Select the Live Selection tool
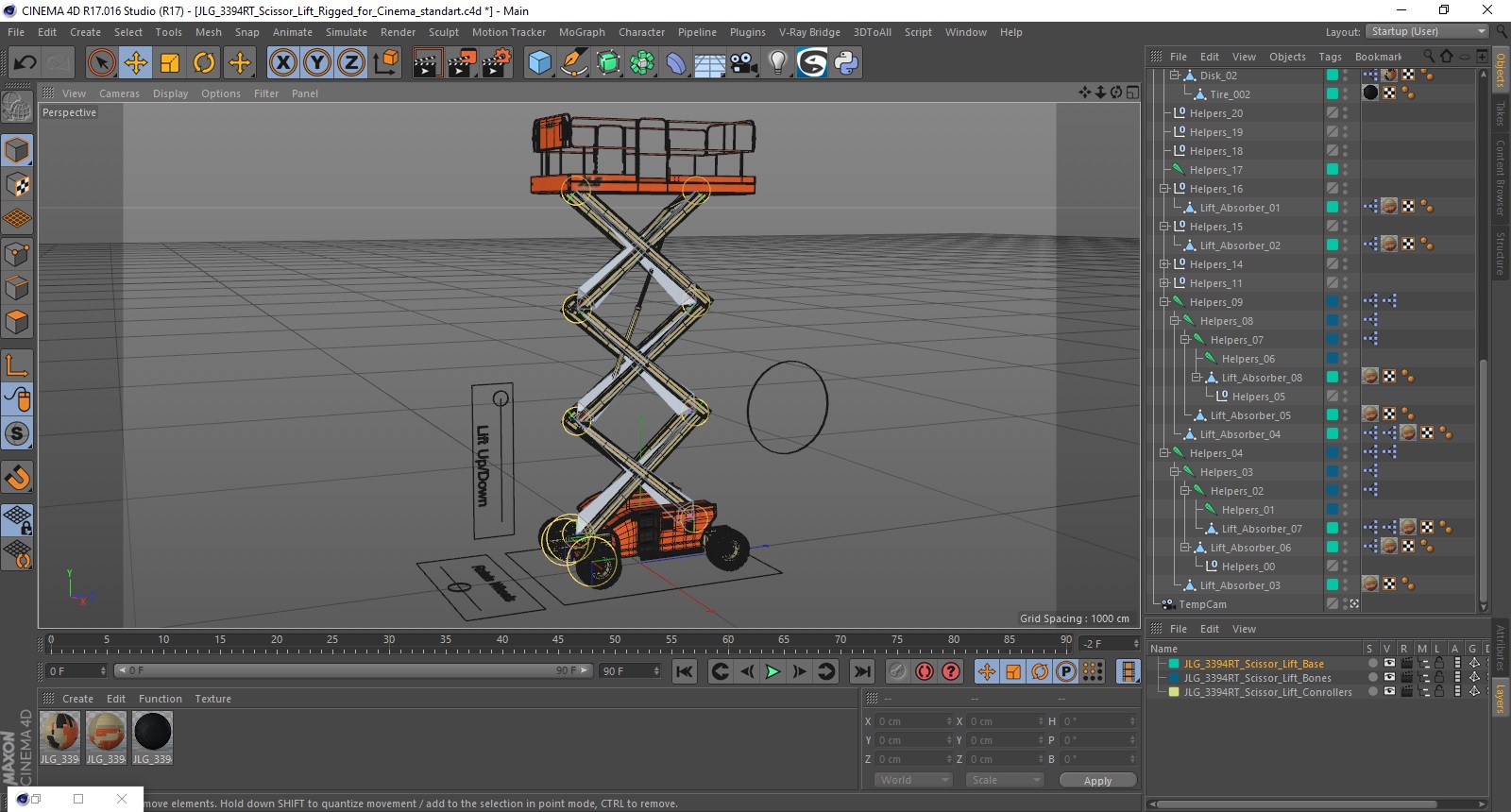 tap(101, 63)
